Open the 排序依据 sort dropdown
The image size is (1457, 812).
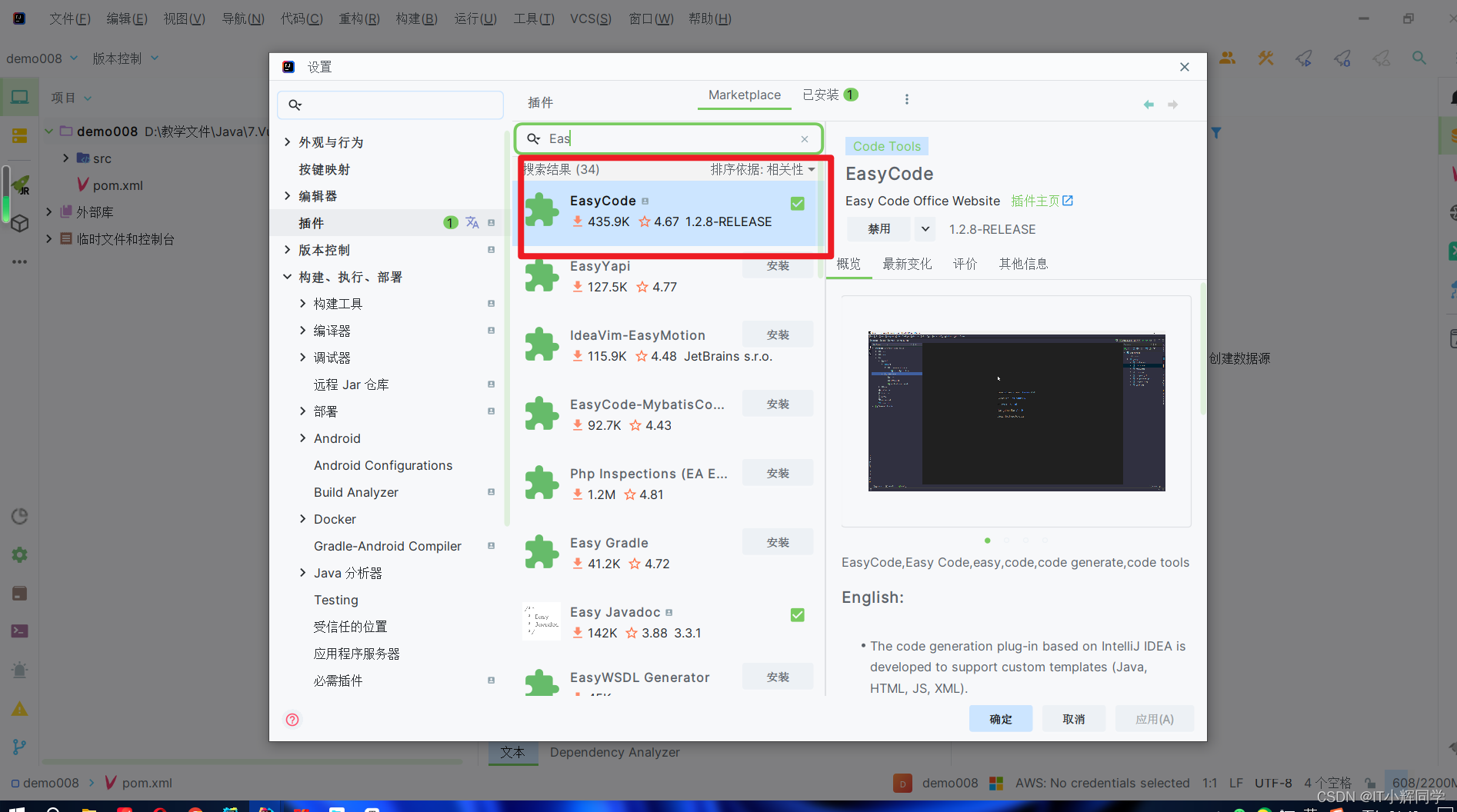(762, 169)
